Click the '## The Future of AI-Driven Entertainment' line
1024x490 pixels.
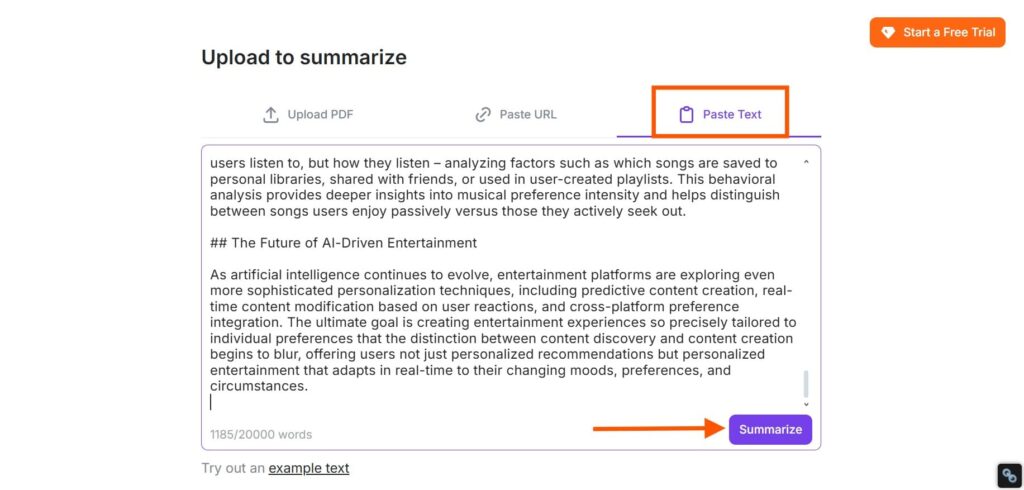pyautogui.click(x=344, y=243)
